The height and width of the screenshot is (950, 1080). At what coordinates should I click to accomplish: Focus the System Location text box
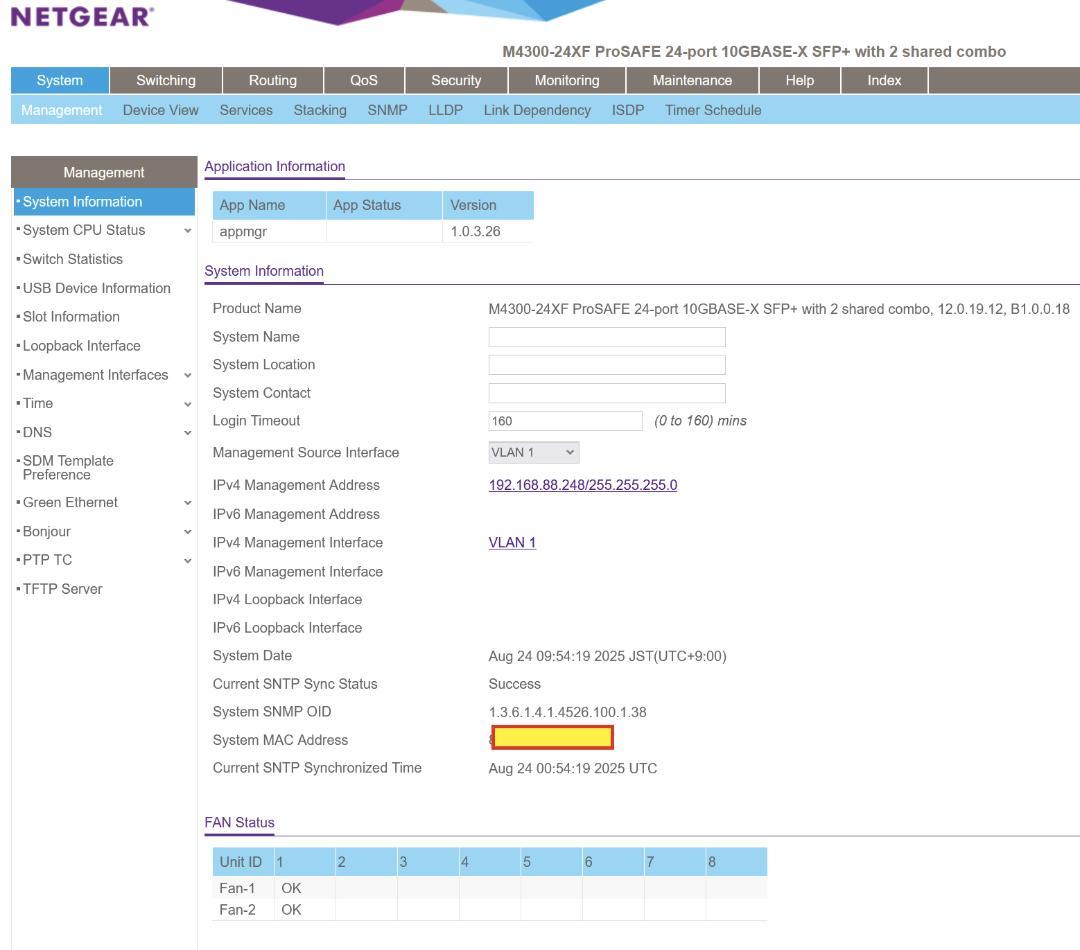click(x=606, y=365)
